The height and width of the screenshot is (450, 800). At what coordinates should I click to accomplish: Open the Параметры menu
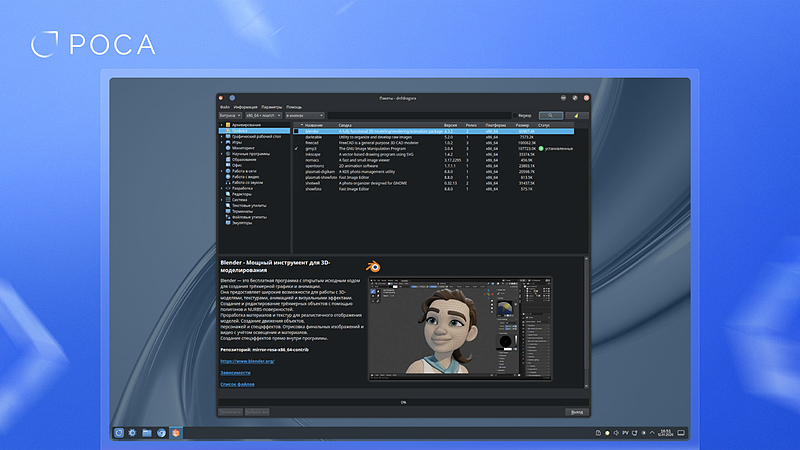click(x=272, y=106)
